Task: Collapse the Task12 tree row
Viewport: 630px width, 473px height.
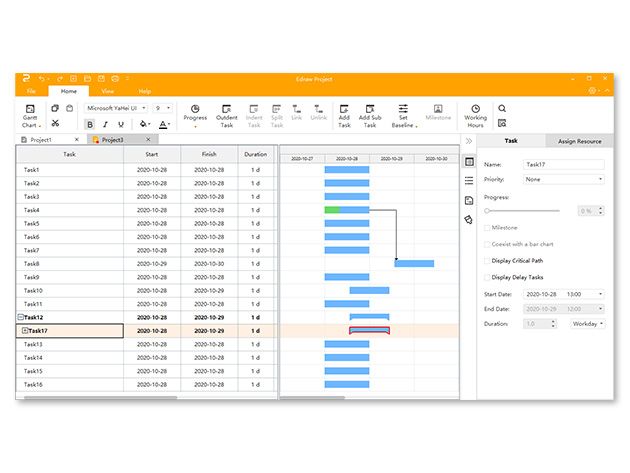Action: pyautogui.click(x=20, y=317)
